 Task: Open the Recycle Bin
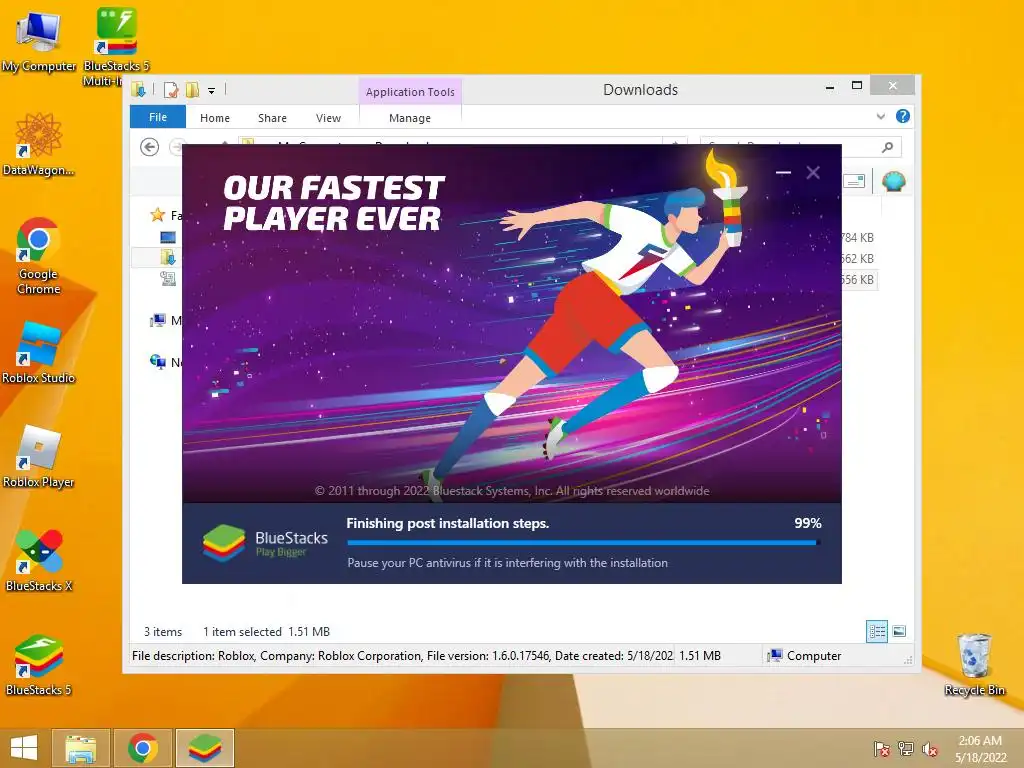click(974, 664)
